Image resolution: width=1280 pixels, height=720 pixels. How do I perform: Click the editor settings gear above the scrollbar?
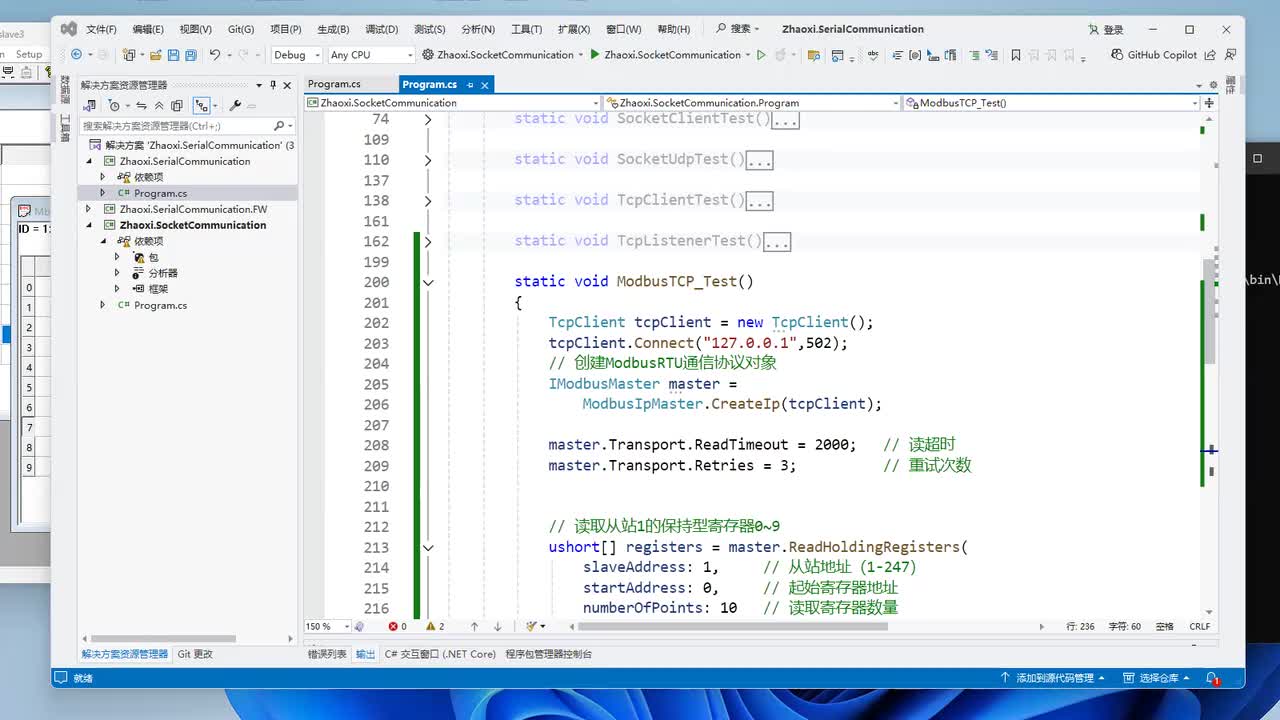(1213, 84)
